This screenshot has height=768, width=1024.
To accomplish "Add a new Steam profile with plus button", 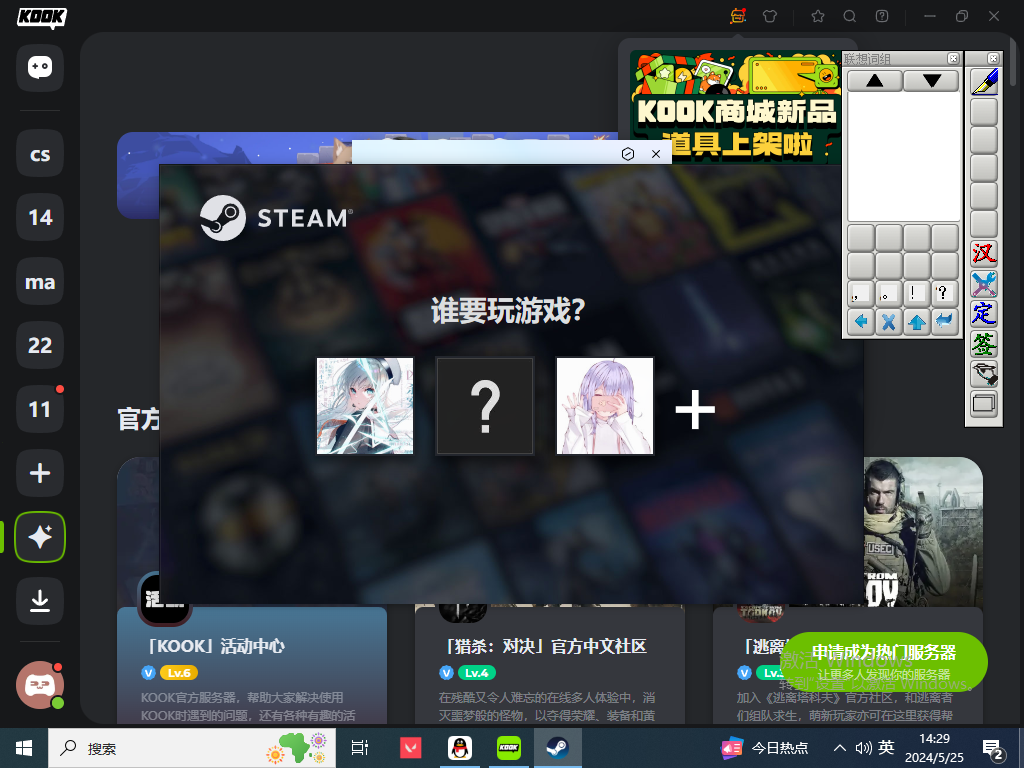I will point(695,409).
